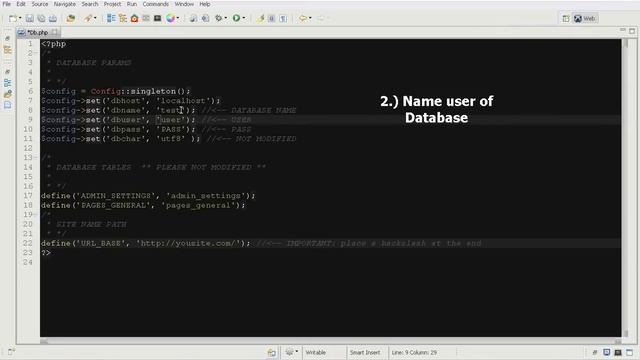This screenshot has height=360, width=640.
Task: Switch to the Web perspective
Action: (584, 19)
